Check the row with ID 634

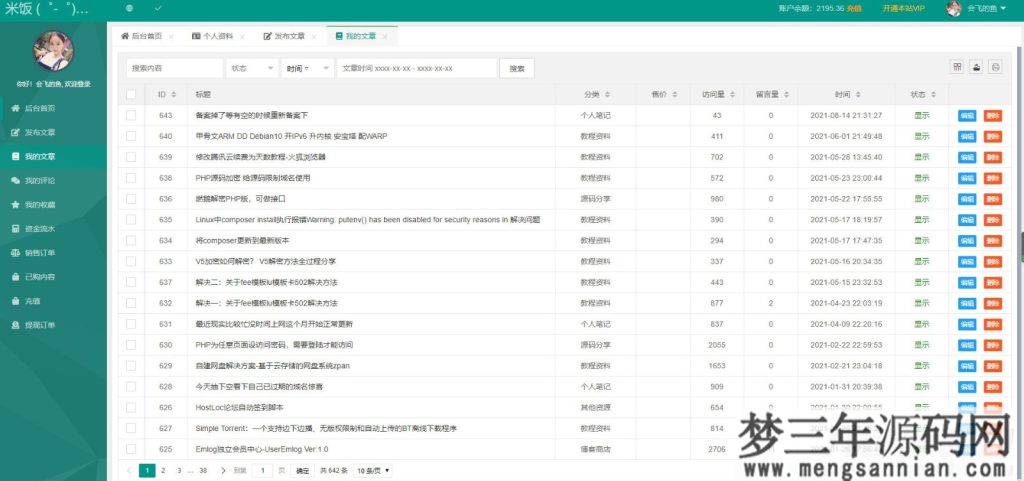click(131, 241)
